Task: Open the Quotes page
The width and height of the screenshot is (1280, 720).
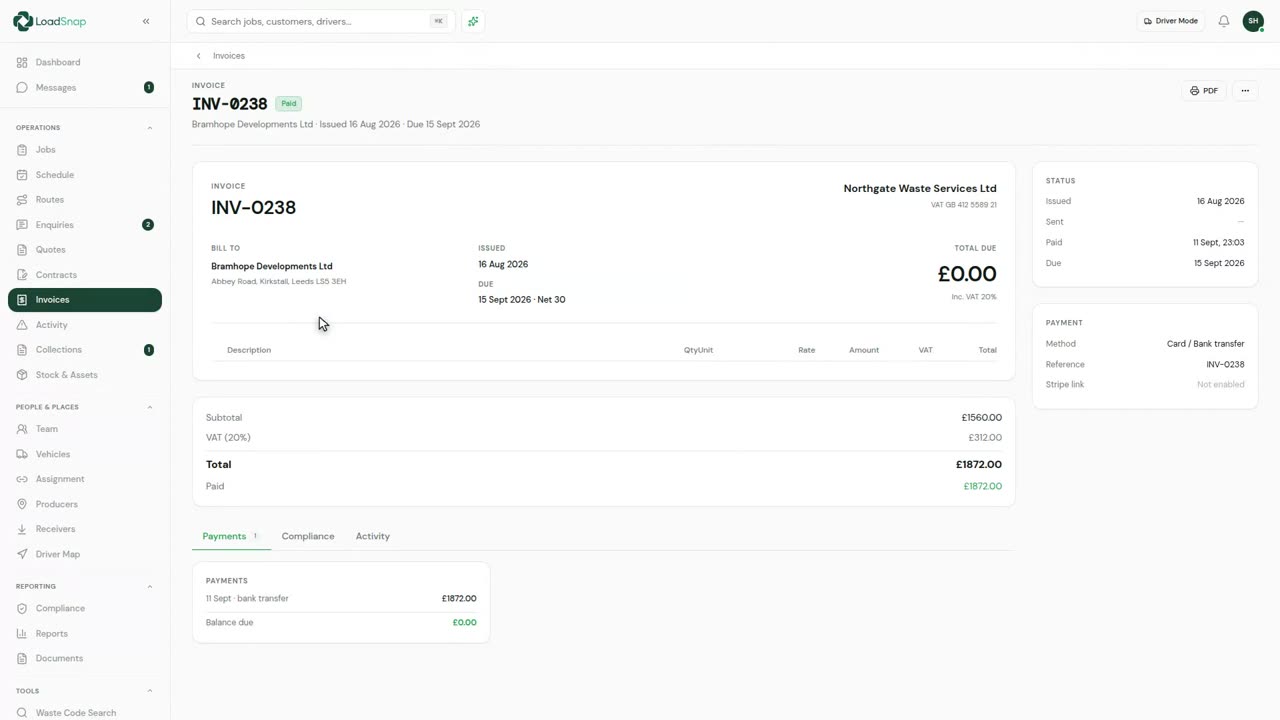Action: [x=85, y=250]
